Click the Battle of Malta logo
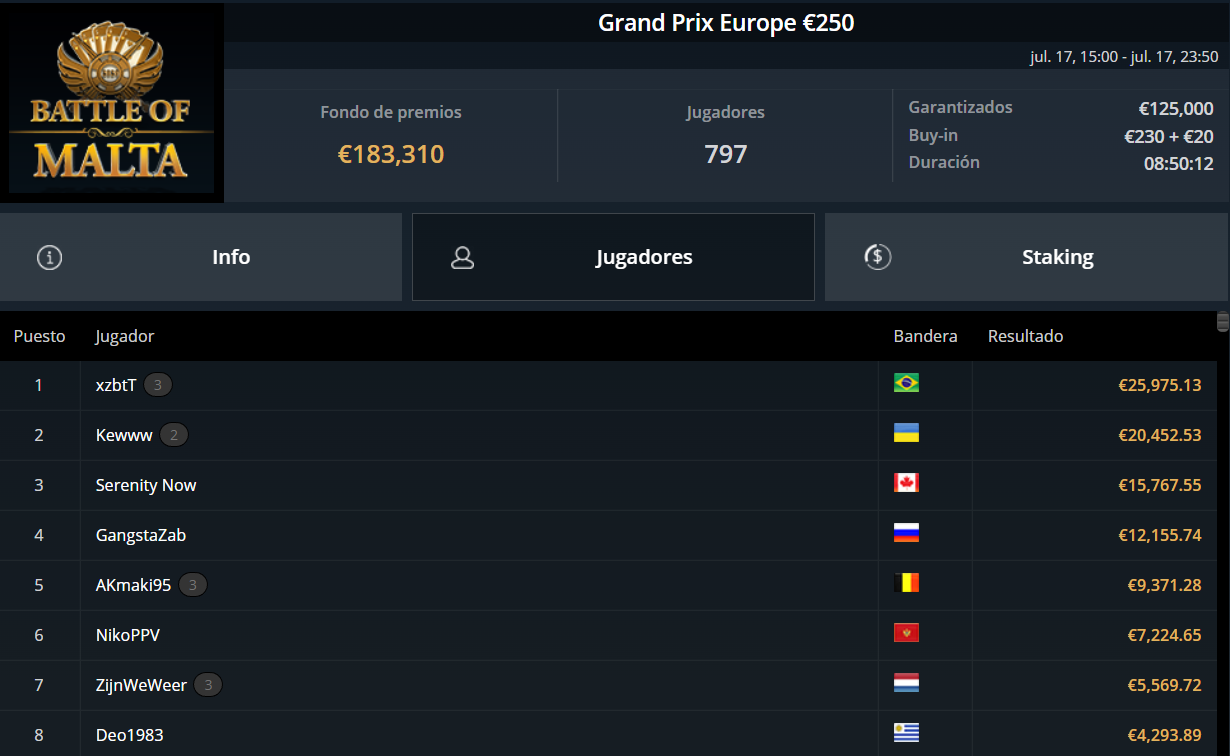This screenshot has width=1230, height=756. tap(112, 102)
